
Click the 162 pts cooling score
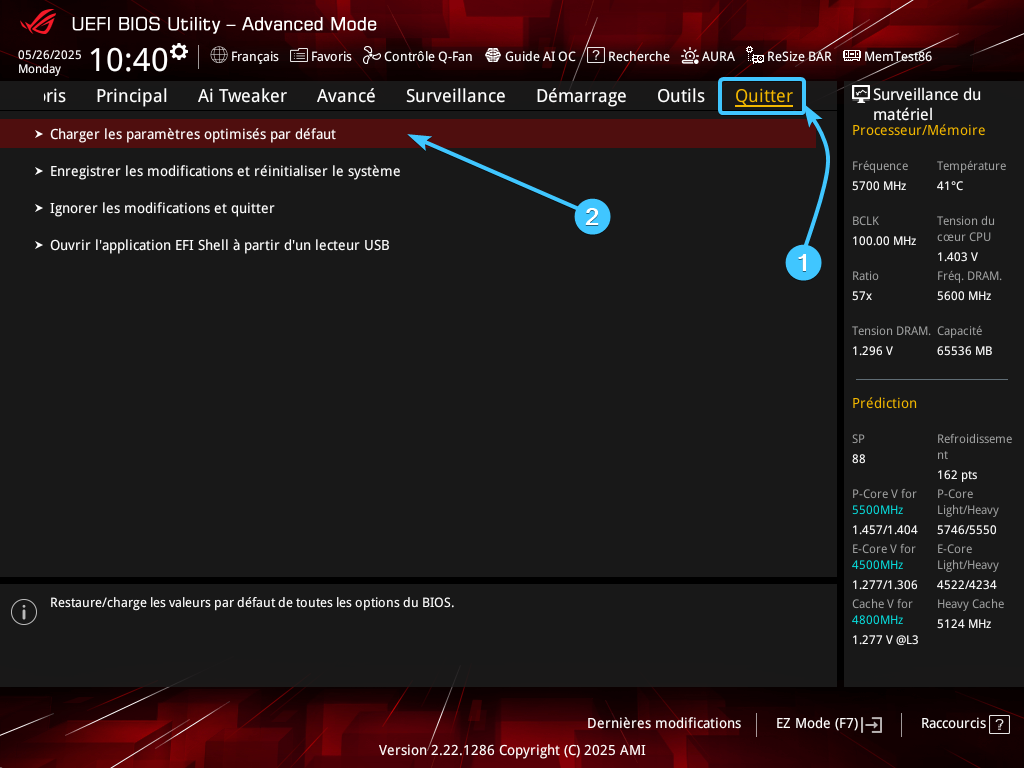(x=957, y=475)
